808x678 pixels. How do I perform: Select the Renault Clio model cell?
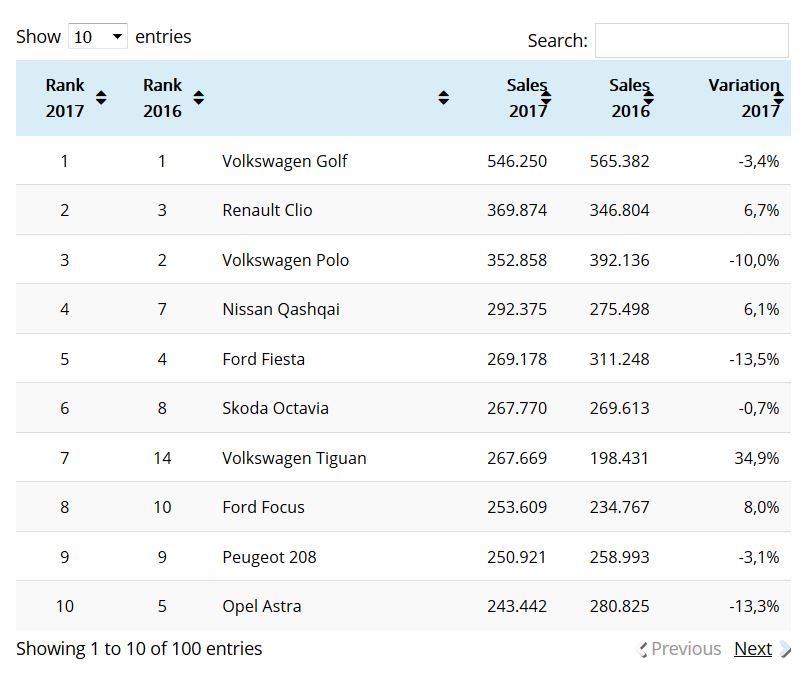[267, 210]
